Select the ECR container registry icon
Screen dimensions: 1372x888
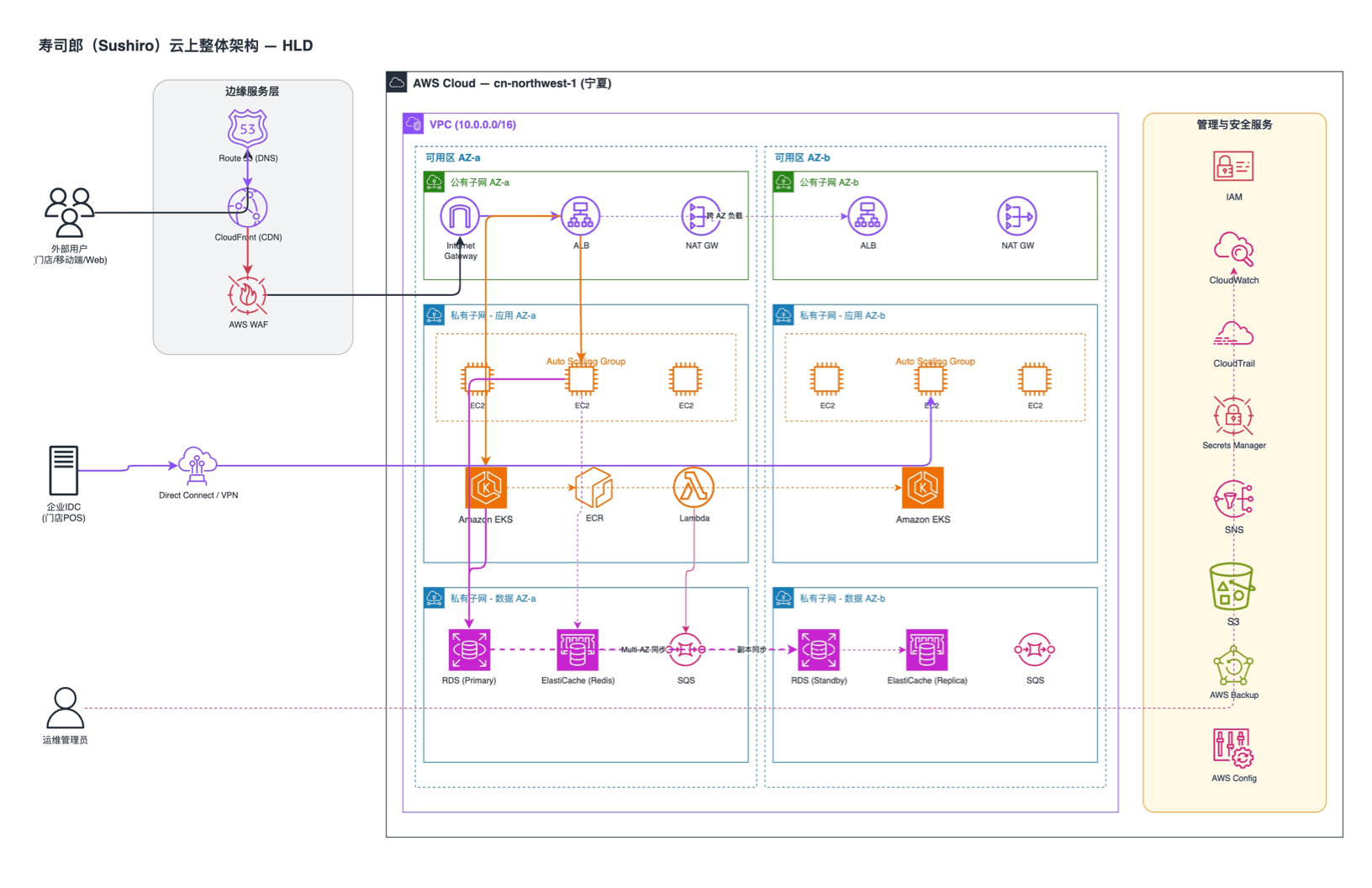click(x=594, y=488)
